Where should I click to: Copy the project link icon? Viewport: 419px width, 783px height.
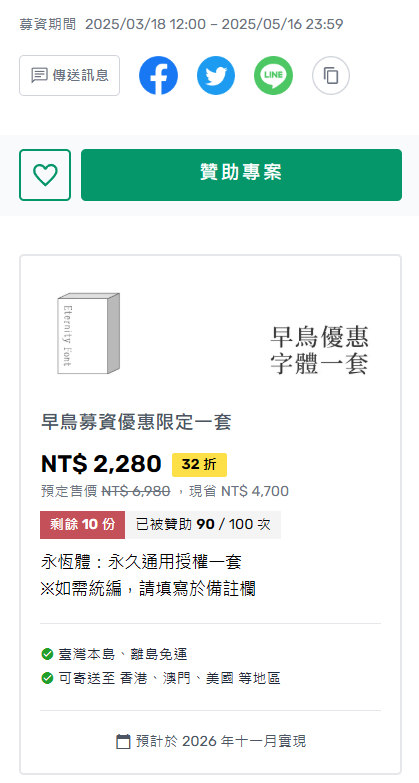[x=331, y=75]
